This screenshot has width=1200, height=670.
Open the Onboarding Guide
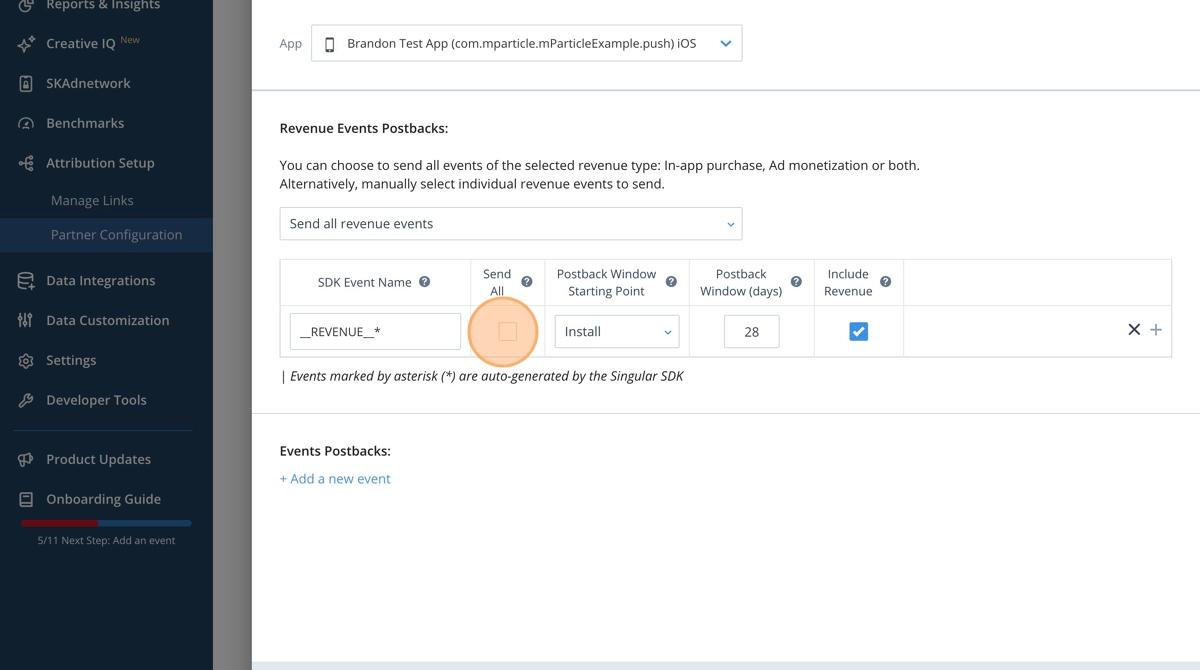point(103,499)
